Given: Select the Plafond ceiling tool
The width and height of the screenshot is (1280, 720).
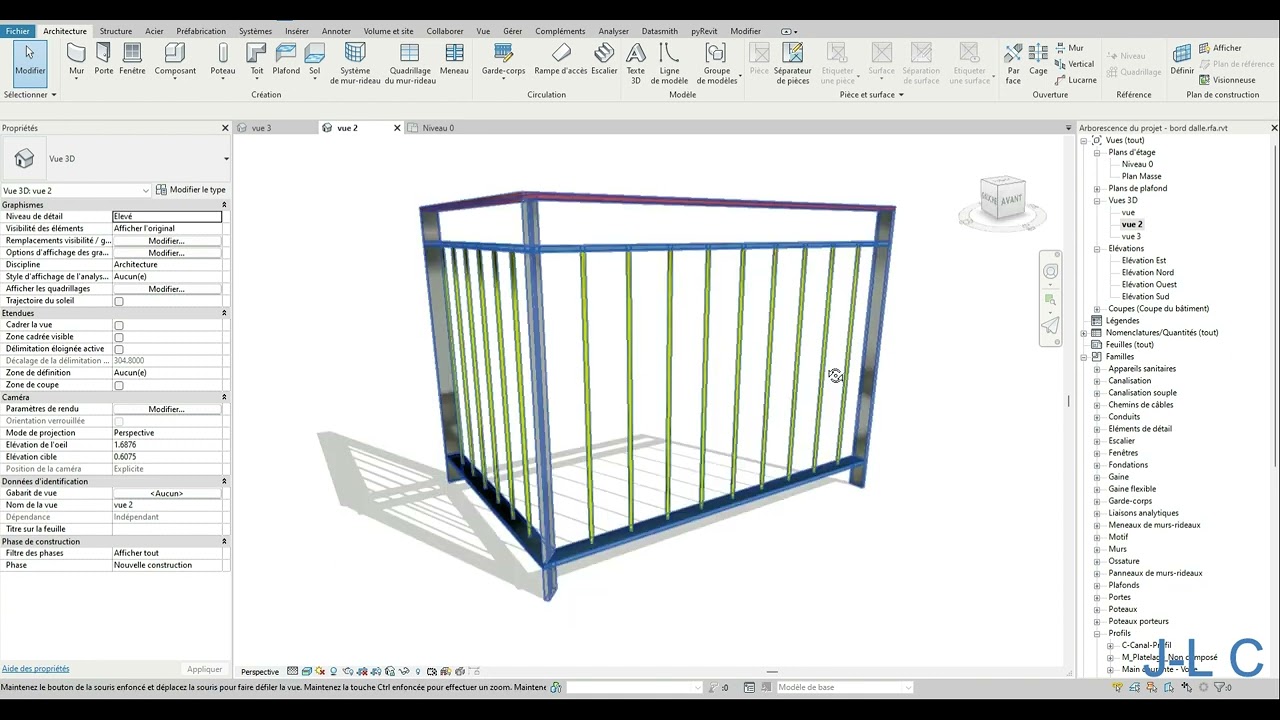Looking at the screenshot, I should click(x=286, y=60).
